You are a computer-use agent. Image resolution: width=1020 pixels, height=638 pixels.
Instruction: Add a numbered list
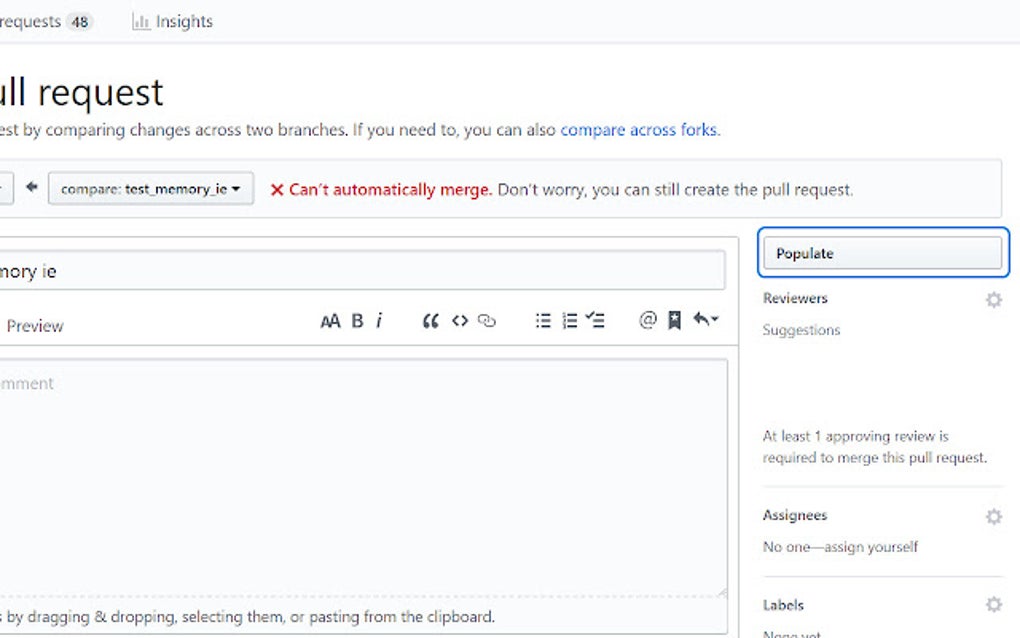(570, 320)
